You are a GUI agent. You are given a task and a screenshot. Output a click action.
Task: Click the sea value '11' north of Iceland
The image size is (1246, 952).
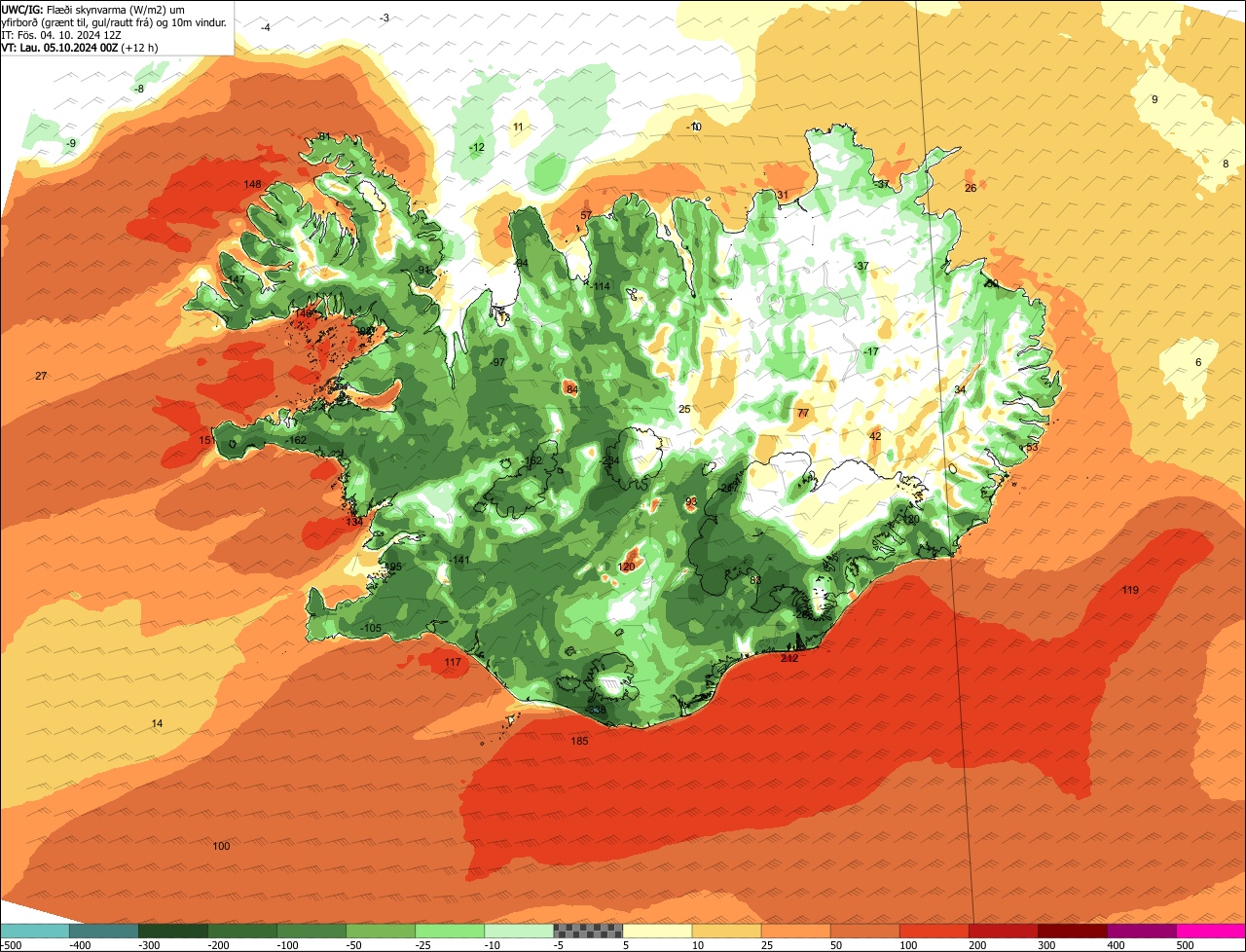point(518,128)
